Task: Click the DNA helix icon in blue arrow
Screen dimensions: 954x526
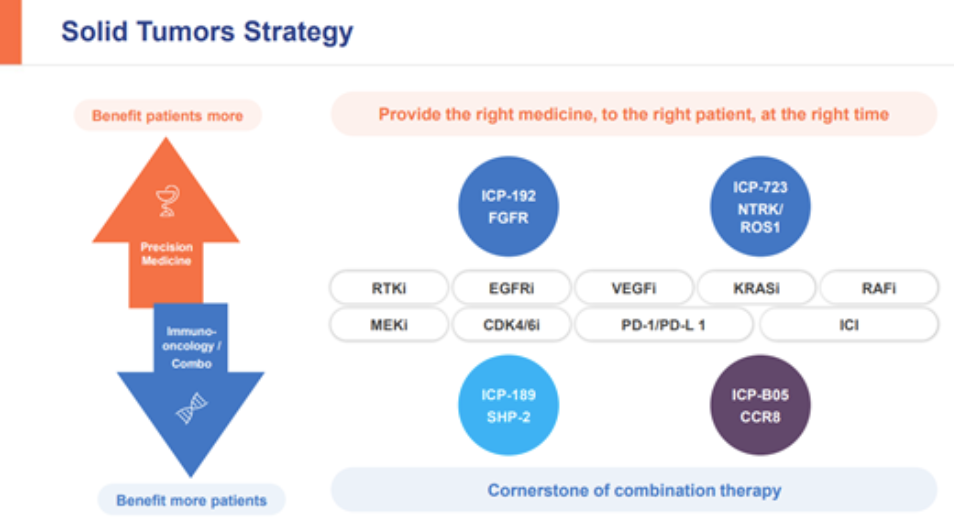Action: tap(191, 408)
